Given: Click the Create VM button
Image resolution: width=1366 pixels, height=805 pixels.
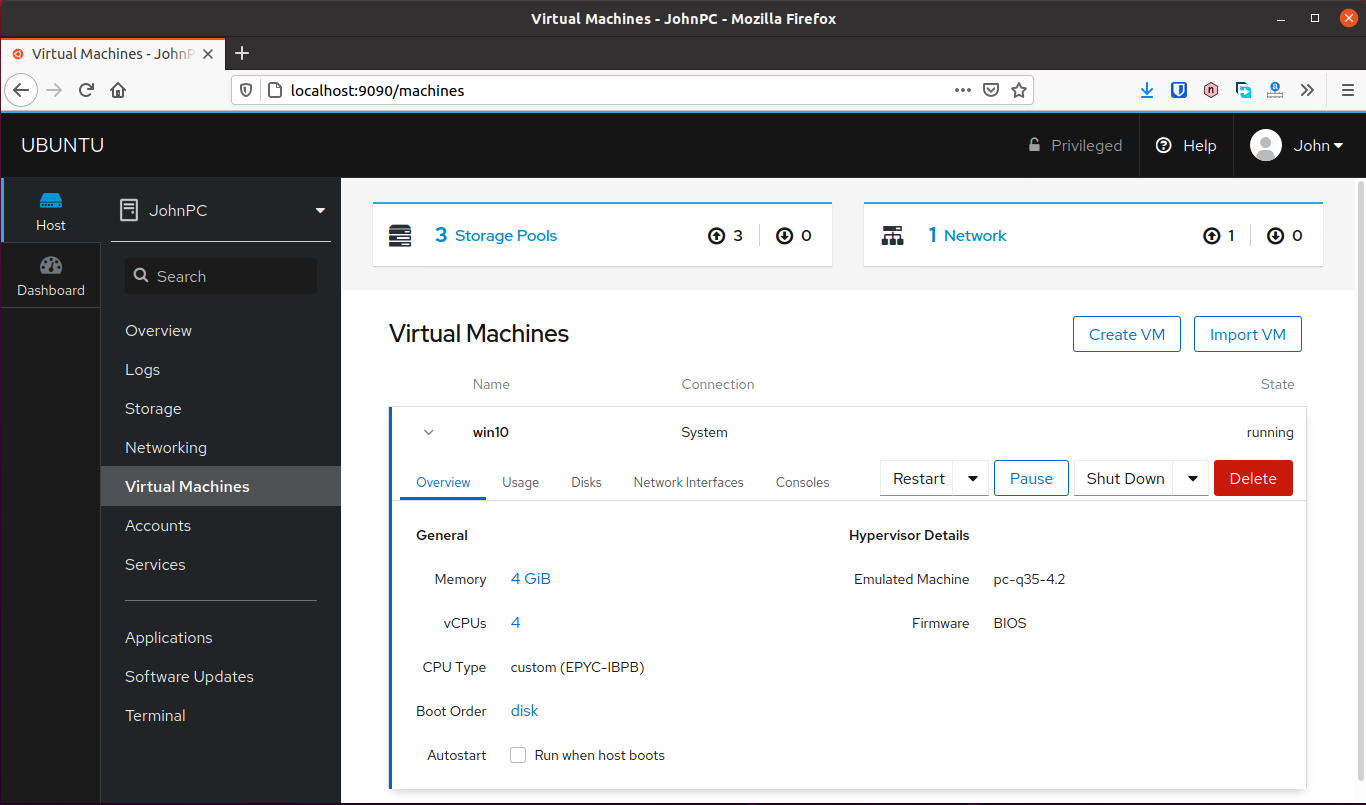Looking at the screenshot, I should [x=1126, y=334].
